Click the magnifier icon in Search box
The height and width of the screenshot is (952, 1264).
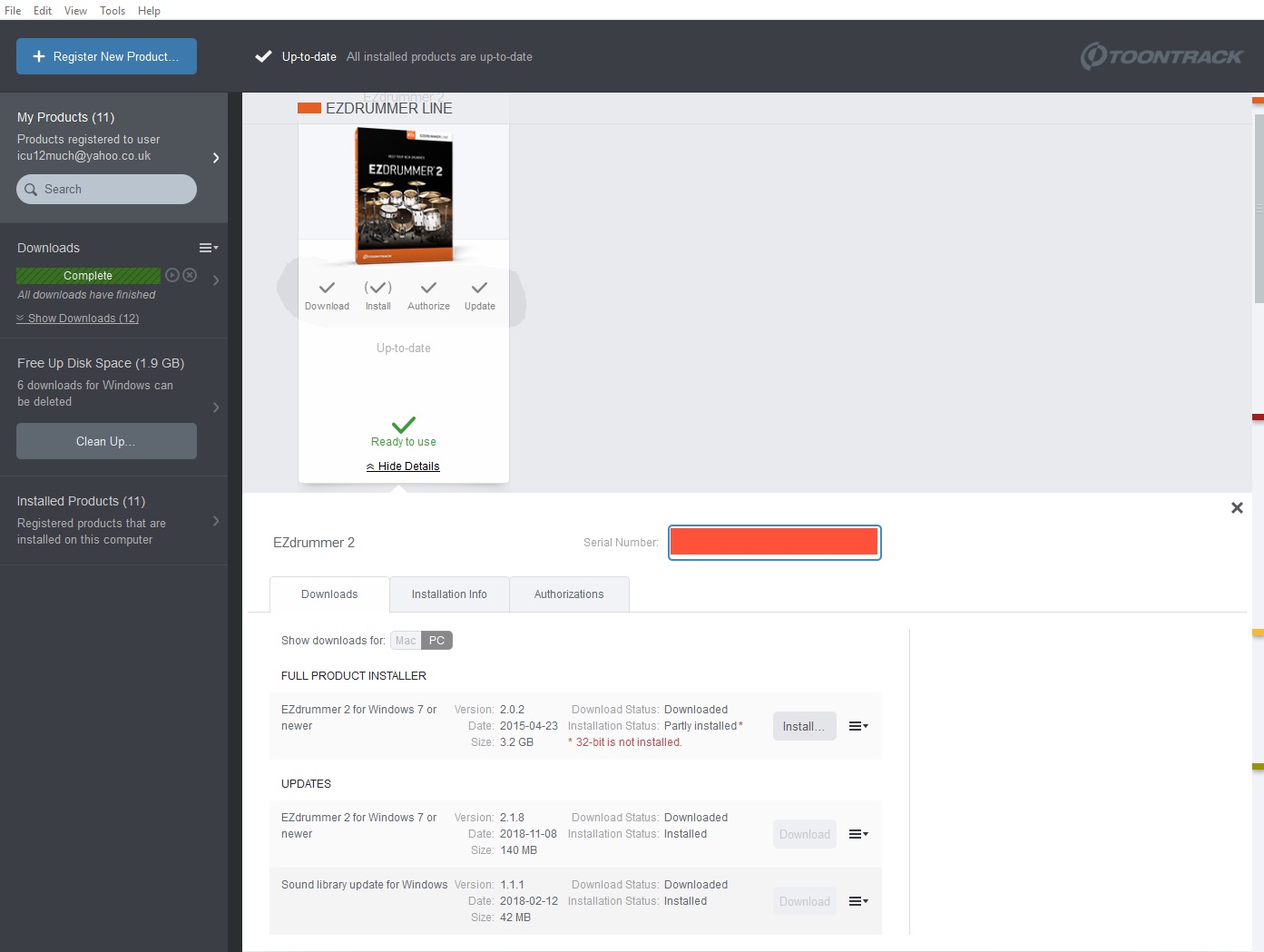point(31,190)
